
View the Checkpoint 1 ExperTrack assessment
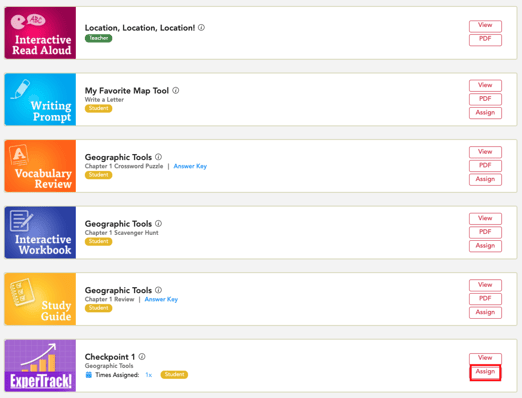(485, 358)
